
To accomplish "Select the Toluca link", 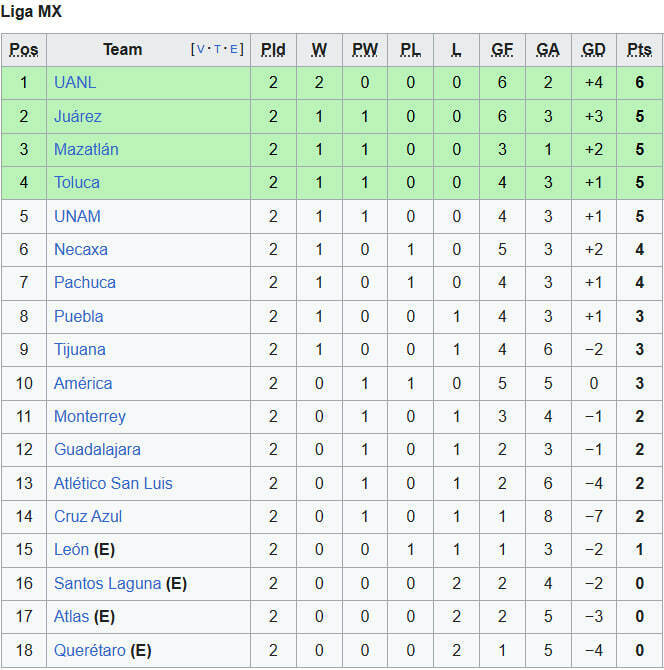I will [77, 182].
